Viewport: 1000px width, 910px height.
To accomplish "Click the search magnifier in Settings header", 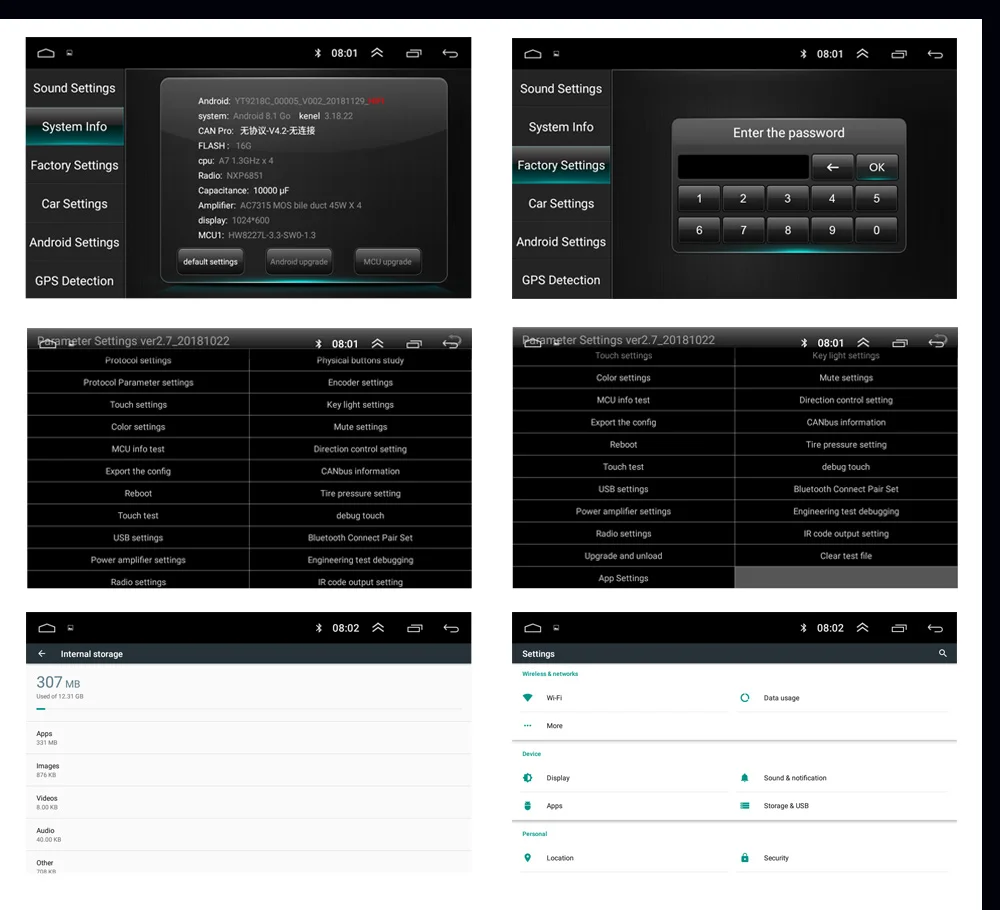I will point(943,654).
